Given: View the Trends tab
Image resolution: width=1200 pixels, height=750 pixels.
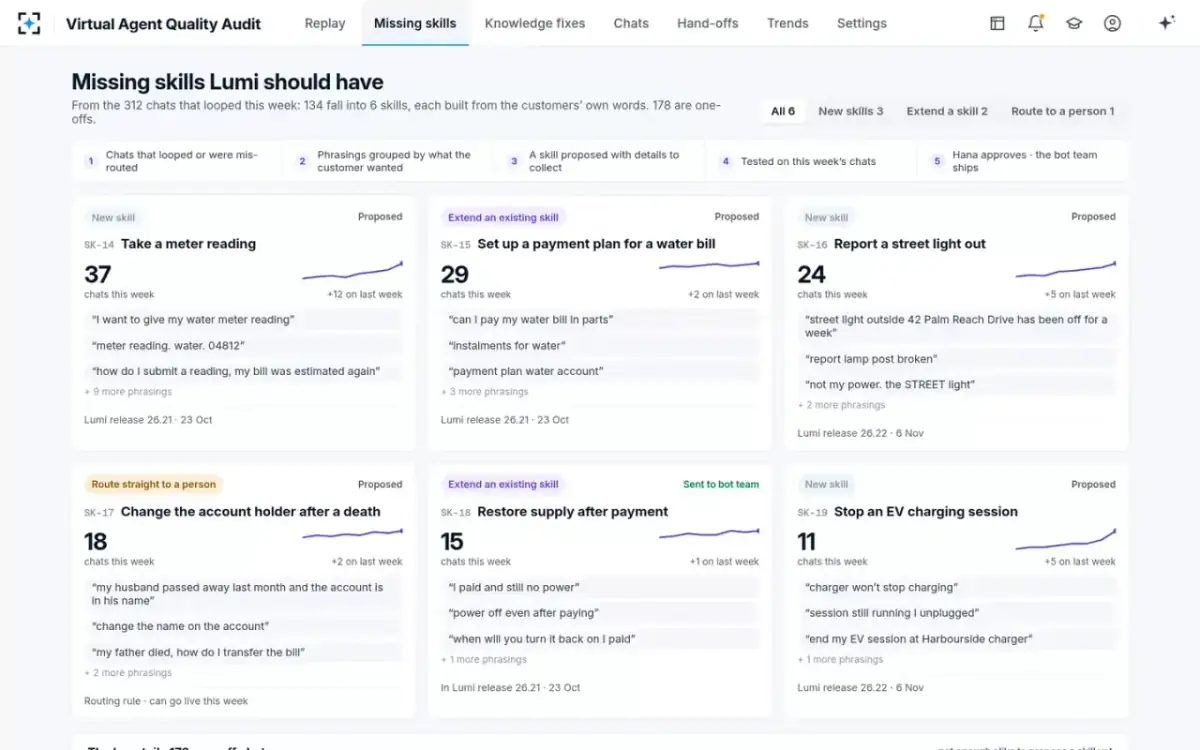Looking at the screenshot, I should 788,23.
